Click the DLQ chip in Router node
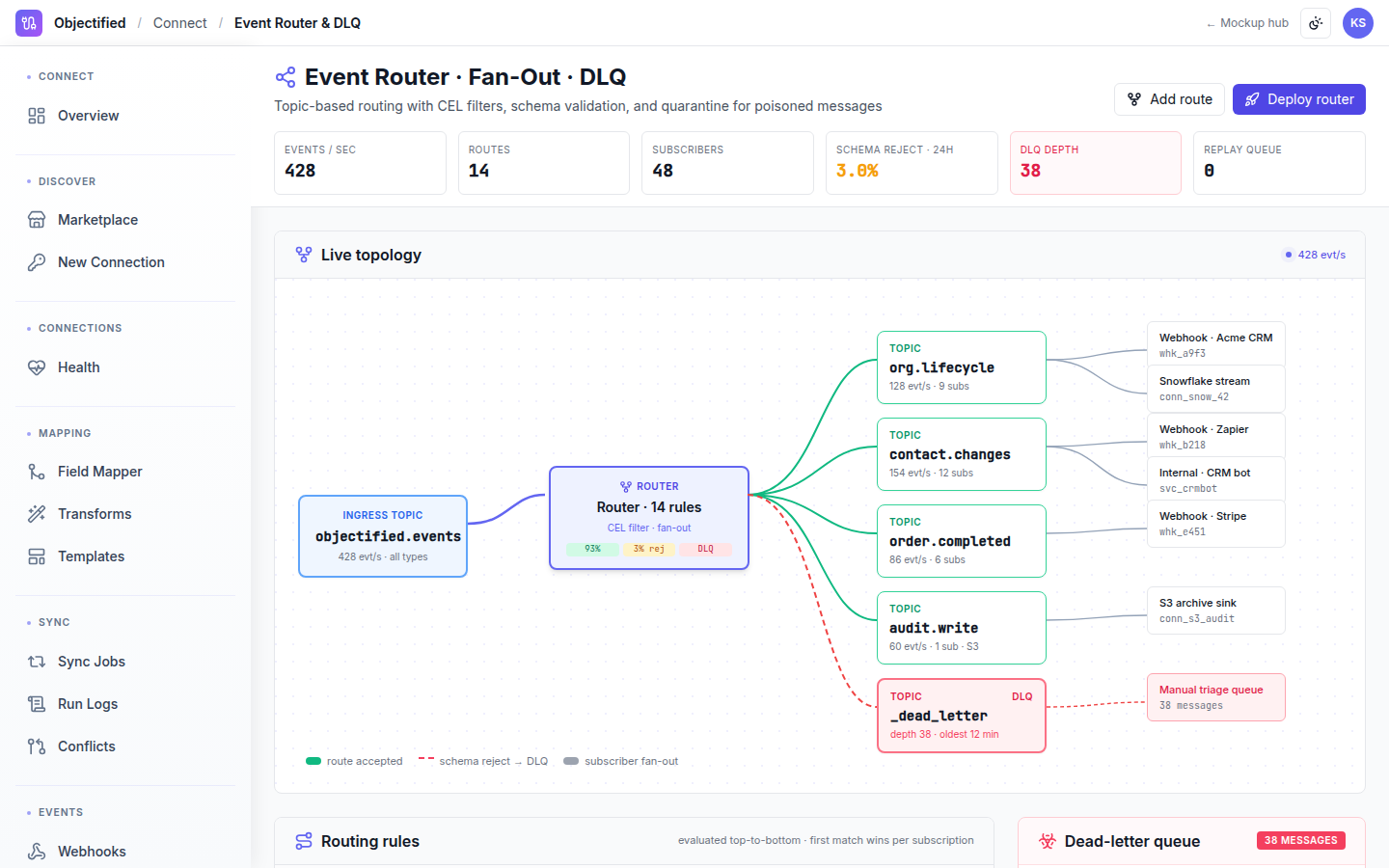This screenshot has height=868, width=1389. tap(706, 549)
